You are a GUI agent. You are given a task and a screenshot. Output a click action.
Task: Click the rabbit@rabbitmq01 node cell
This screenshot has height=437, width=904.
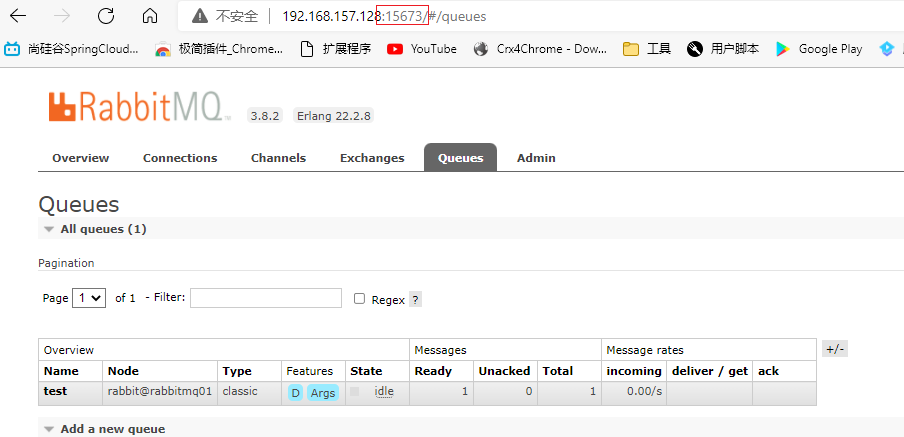click(x=160, y=391)
